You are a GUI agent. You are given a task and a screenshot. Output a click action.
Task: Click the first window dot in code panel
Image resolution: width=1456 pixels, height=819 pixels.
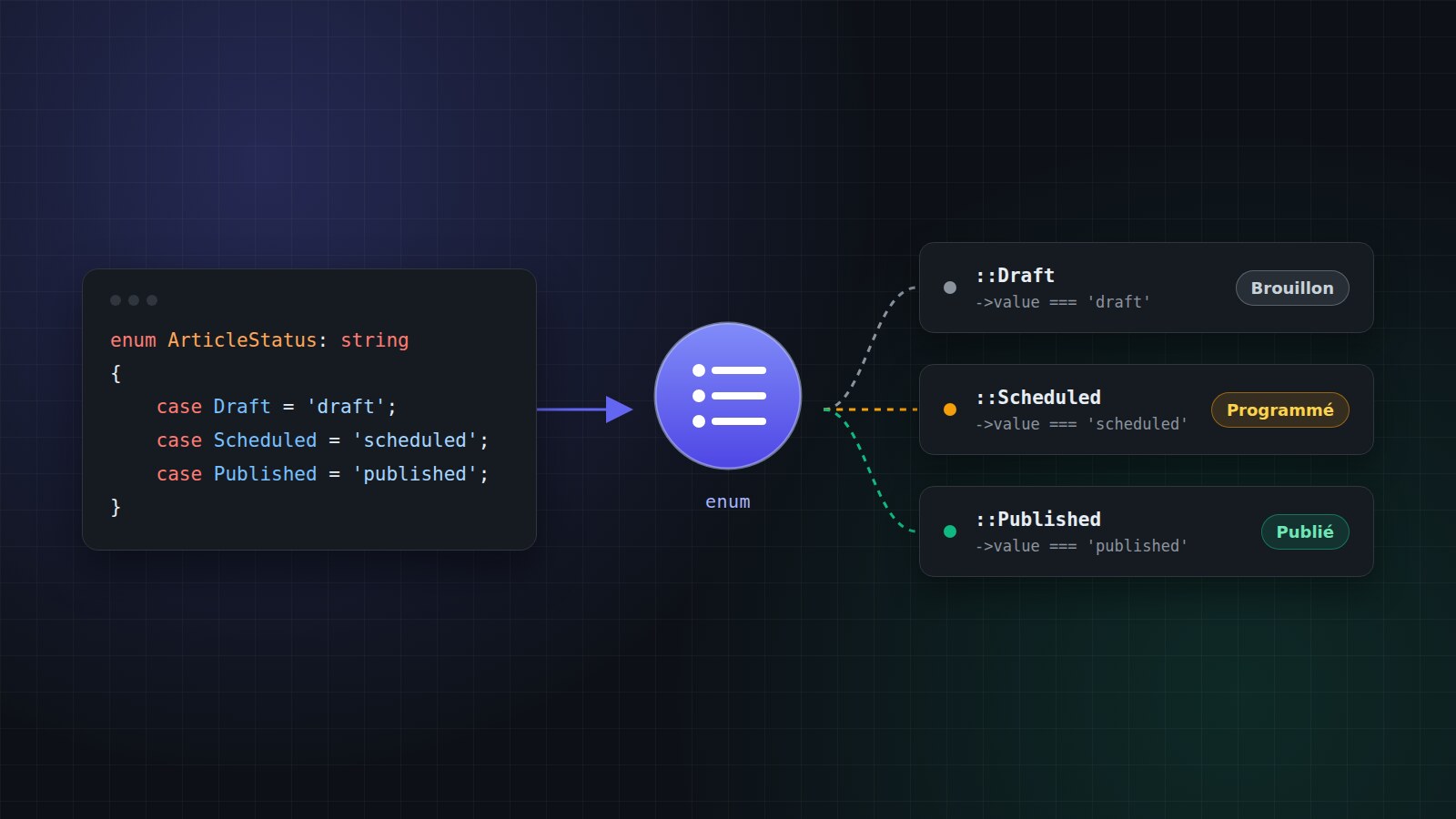[x=116, y=300]
